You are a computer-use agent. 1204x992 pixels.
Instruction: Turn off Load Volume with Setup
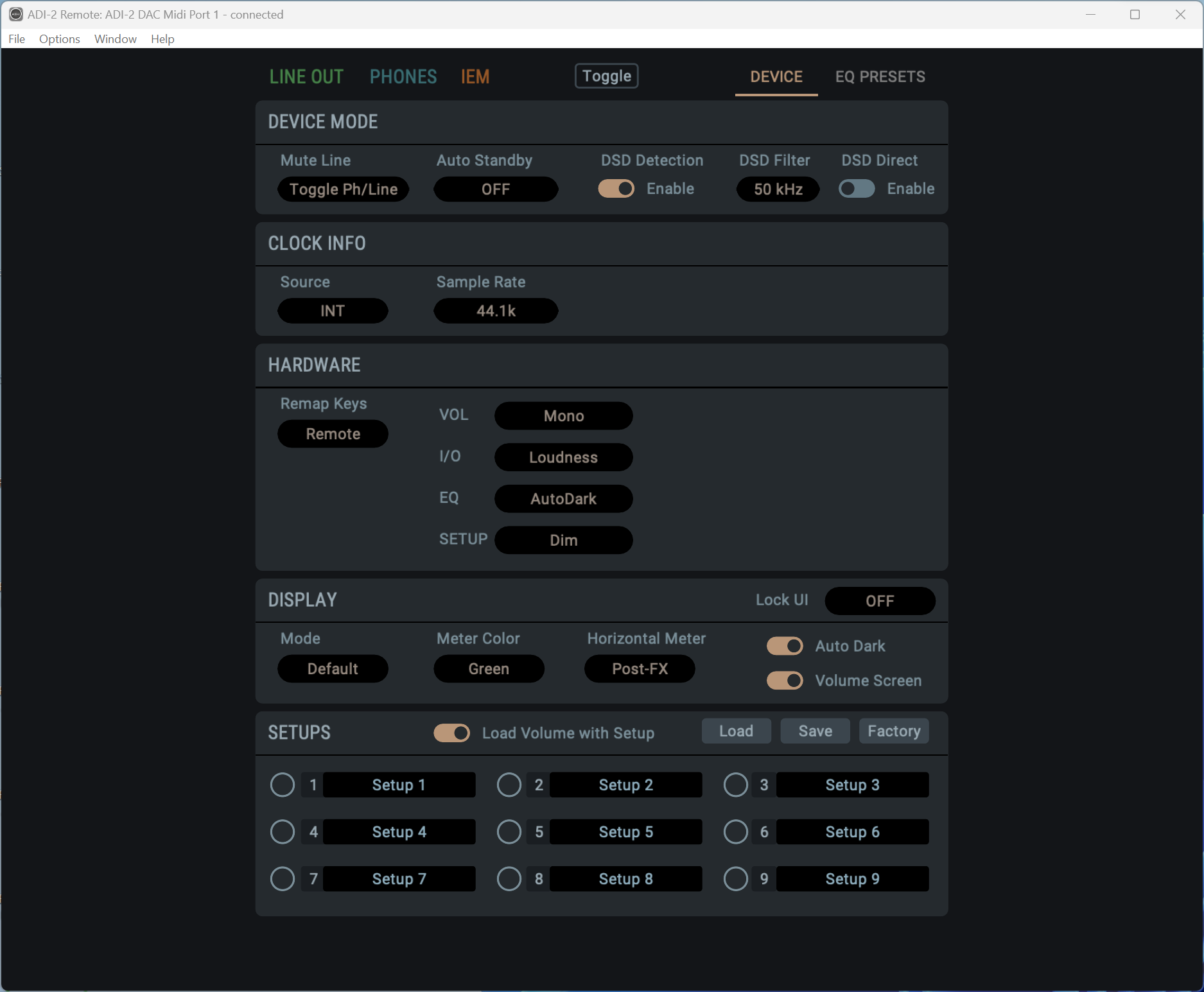click(451, 733)
